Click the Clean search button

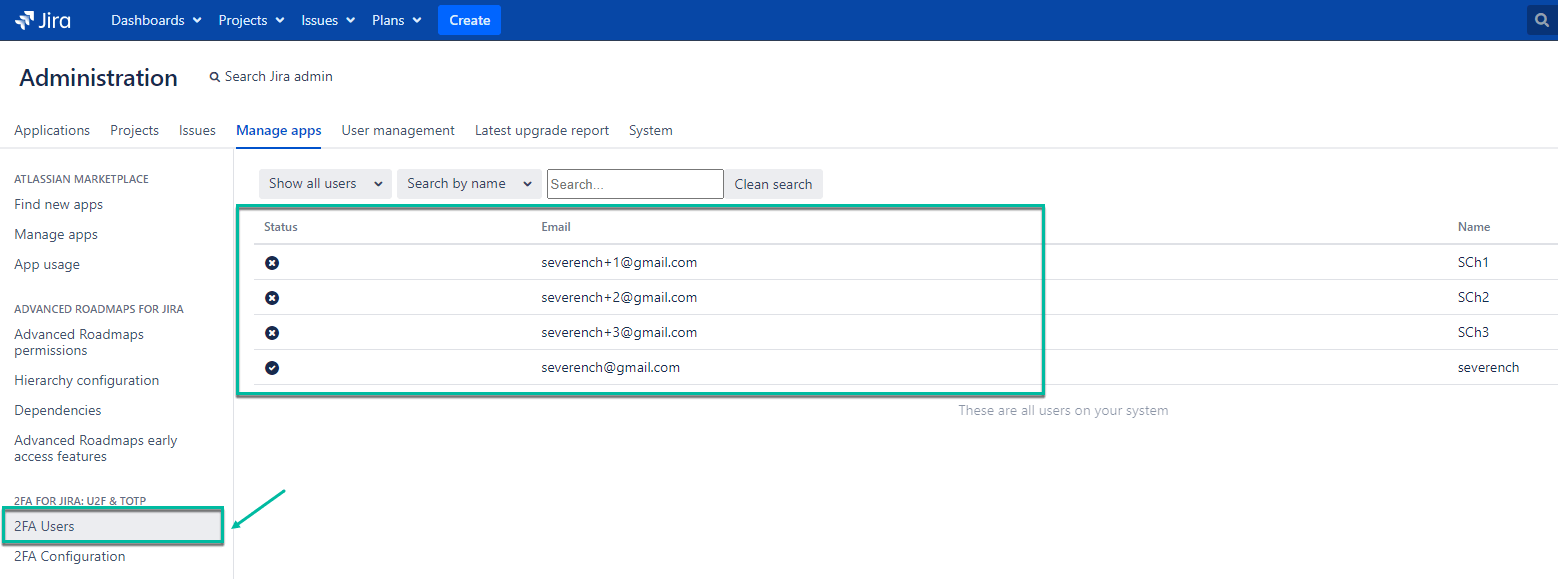[773, 184]
